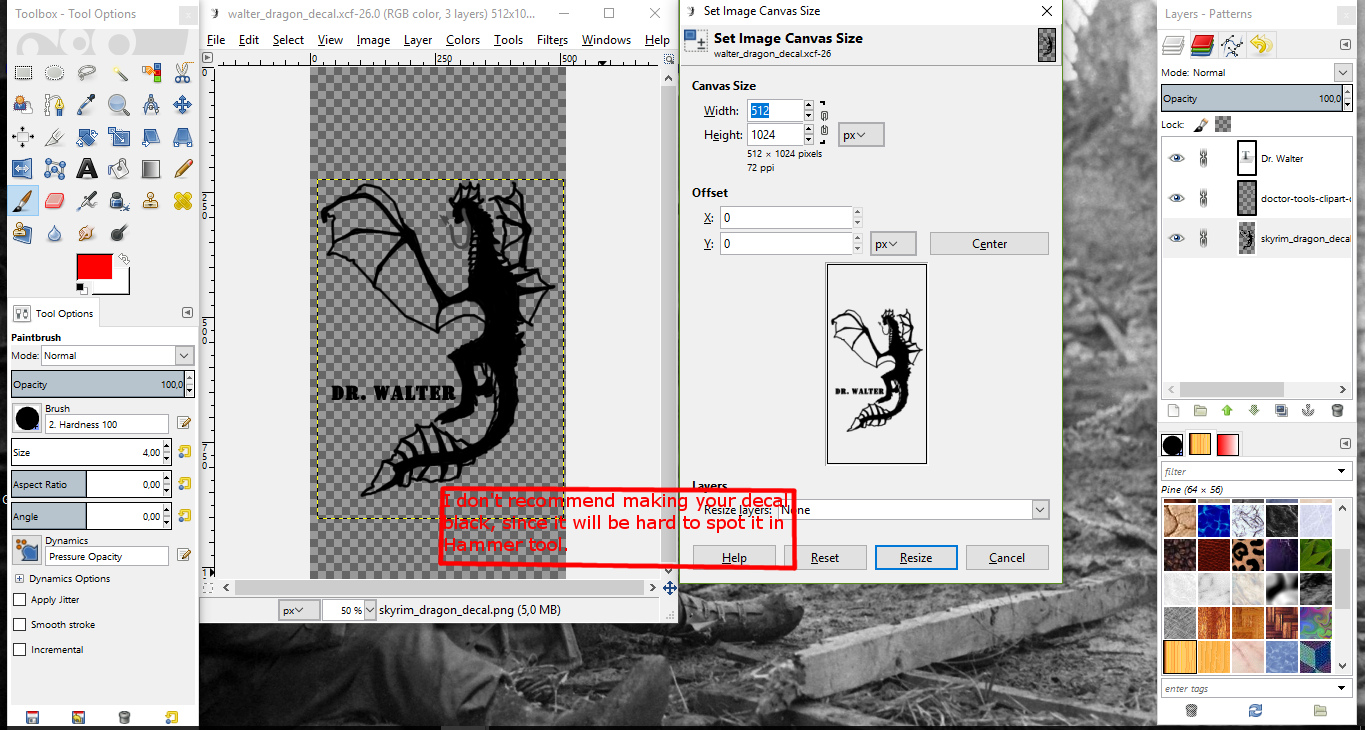This screenshot has width=1366, height=730.
Task: Select the skyrim_dragon_decal layer thumbnail
Action: coord(1246,238)
